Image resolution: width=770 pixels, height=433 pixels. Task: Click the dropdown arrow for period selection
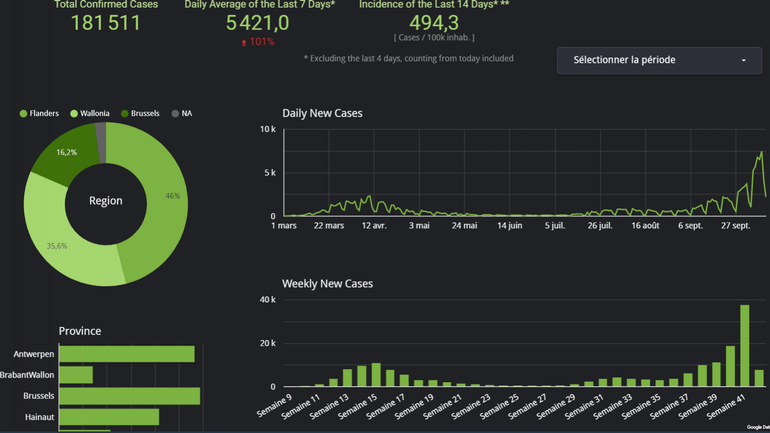743,61
